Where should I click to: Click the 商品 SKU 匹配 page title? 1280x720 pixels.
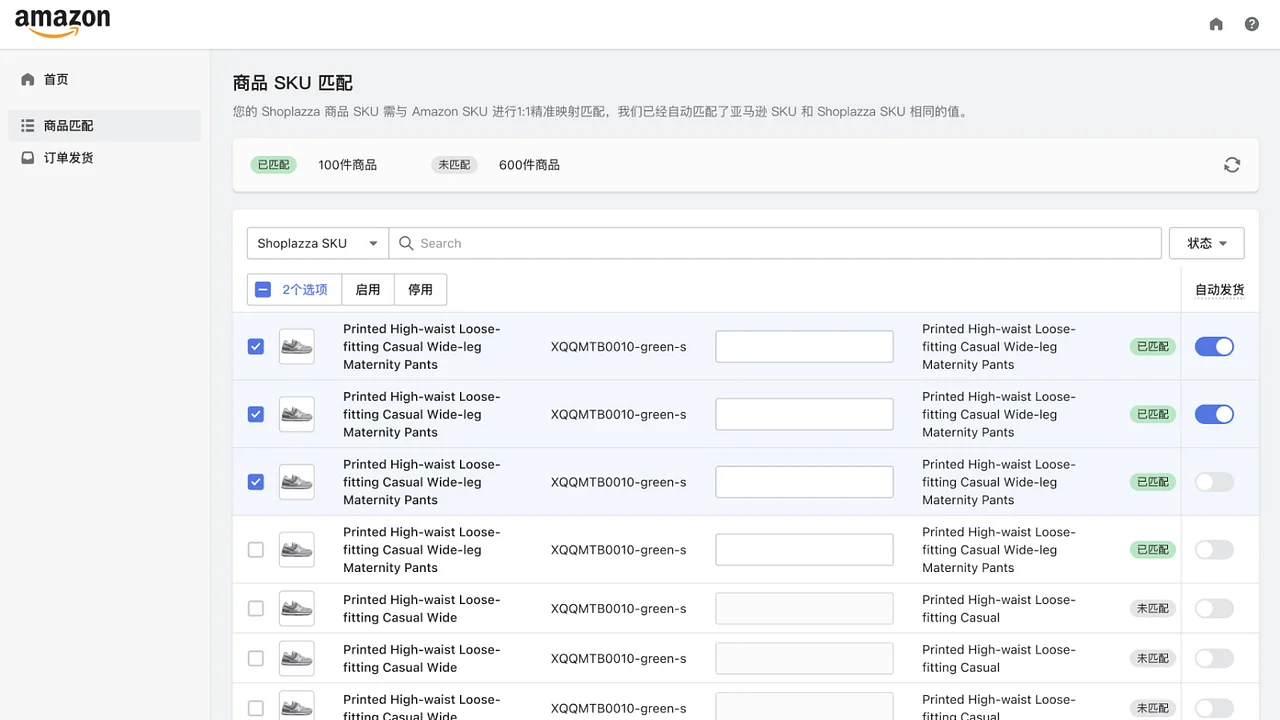point(293,83)
